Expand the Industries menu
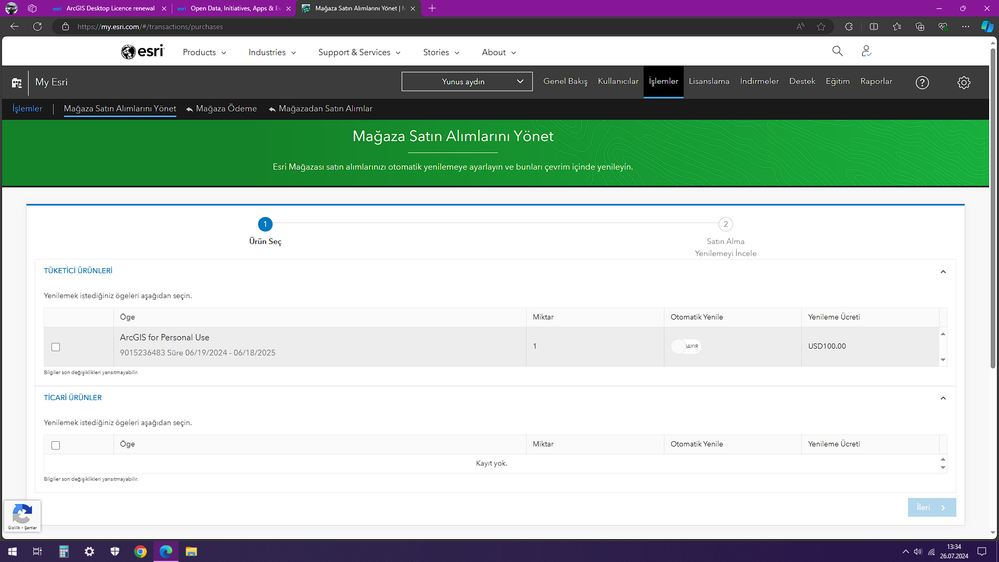The height and width of the screenshot is (562, 999). coord(272,52)
